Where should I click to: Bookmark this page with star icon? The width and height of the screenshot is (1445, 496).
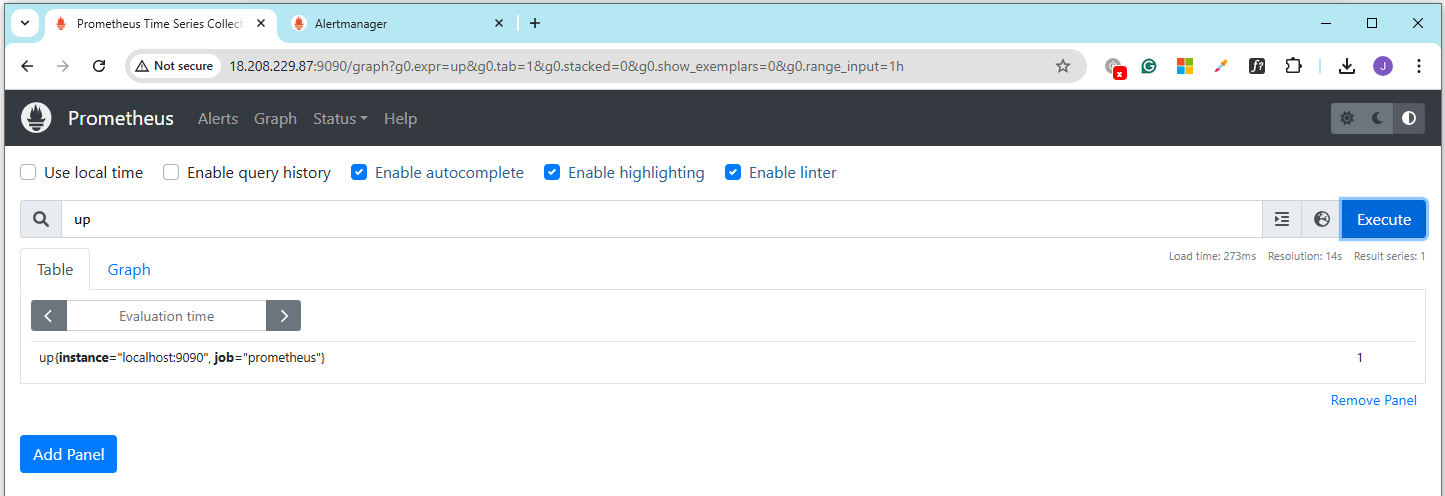[x=1063, y=66]
